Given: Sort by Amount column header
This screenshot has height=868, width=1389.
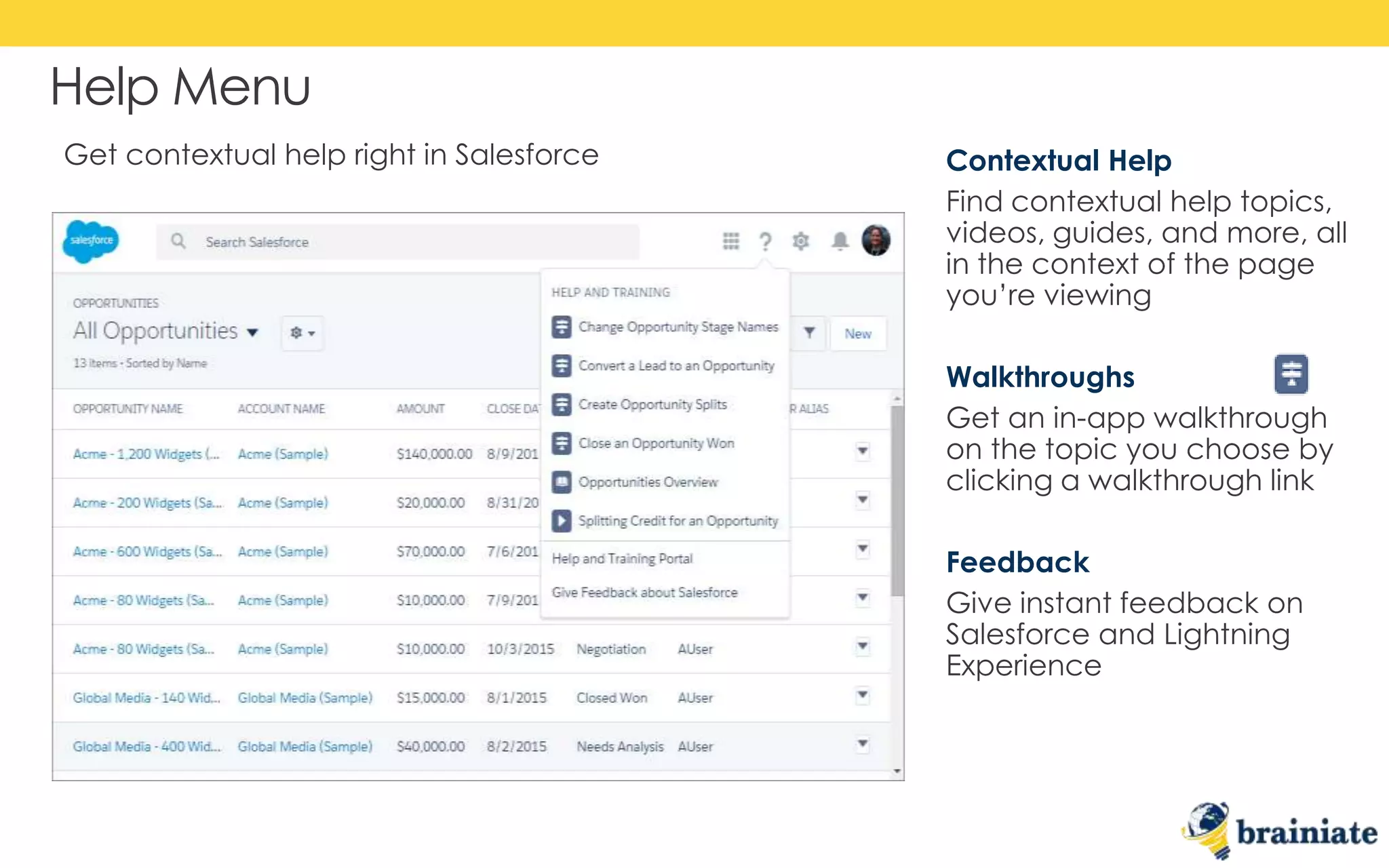Looking at the screenshot, I should 420,409.
